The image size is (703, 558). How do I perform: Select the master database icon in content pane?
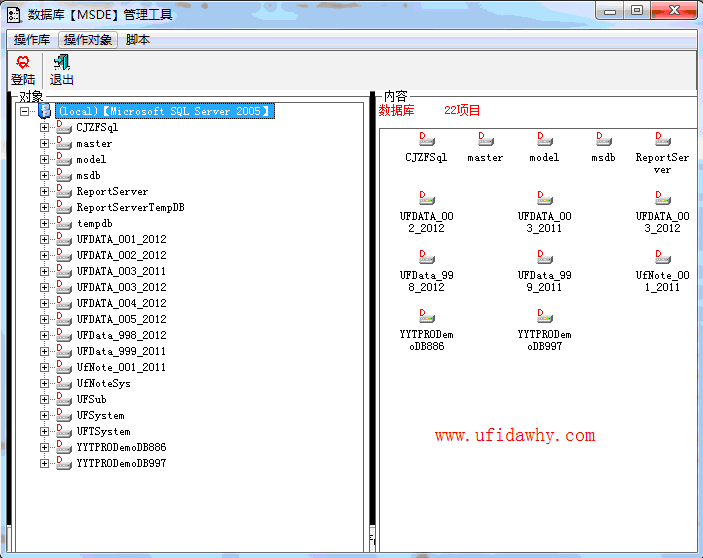click(x=485, y=141)
